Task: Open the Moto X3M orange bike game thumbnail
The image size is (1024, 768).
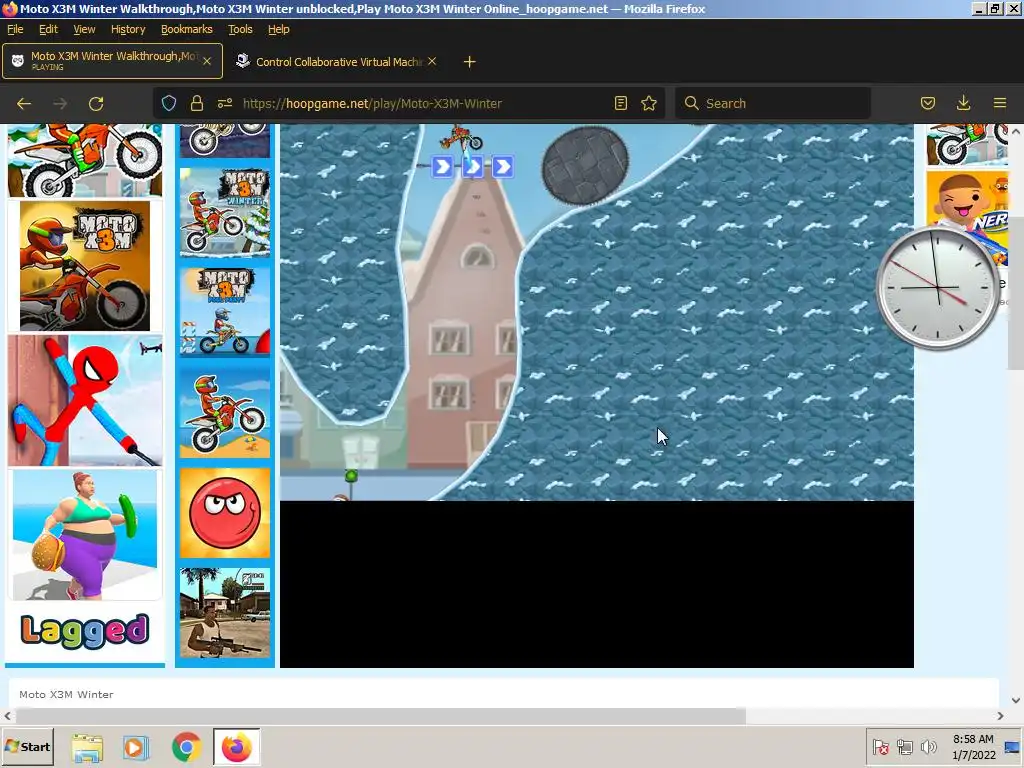Action: [85, 266]
